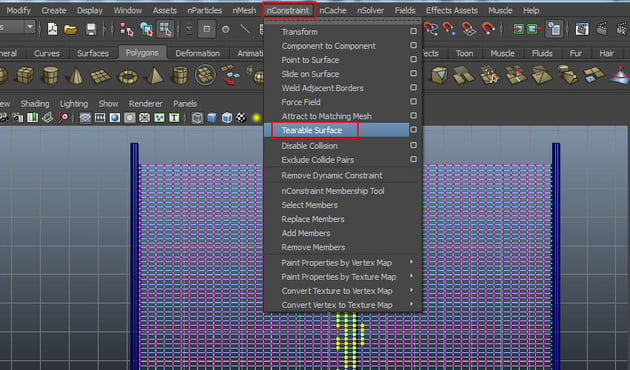Create a polygon cylinder from shelf
630x370 pixels.
pos(51,76)
